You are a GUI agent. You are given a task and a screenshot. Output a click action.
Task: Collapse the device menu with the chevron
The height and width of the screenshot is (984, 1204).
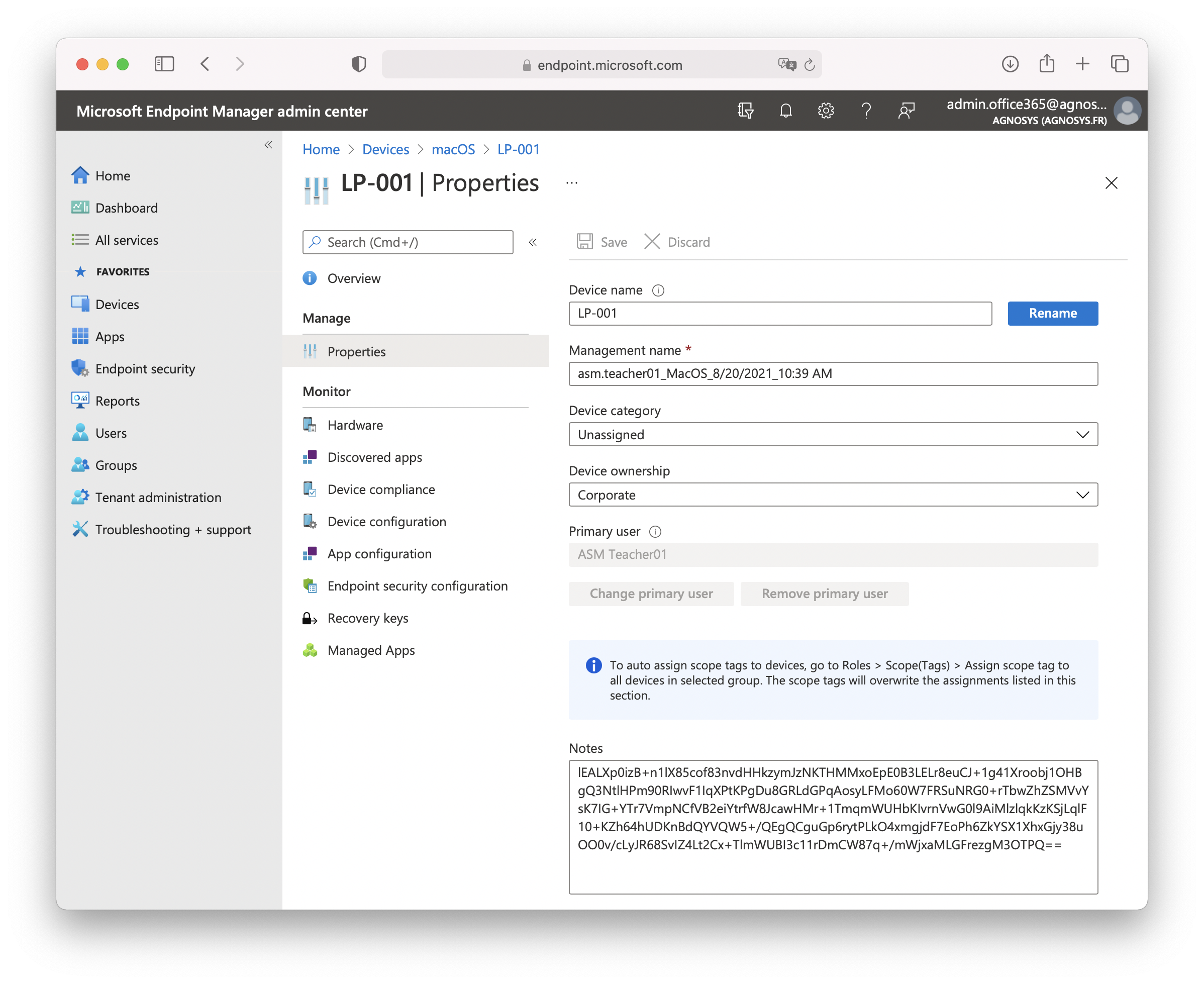532,243
